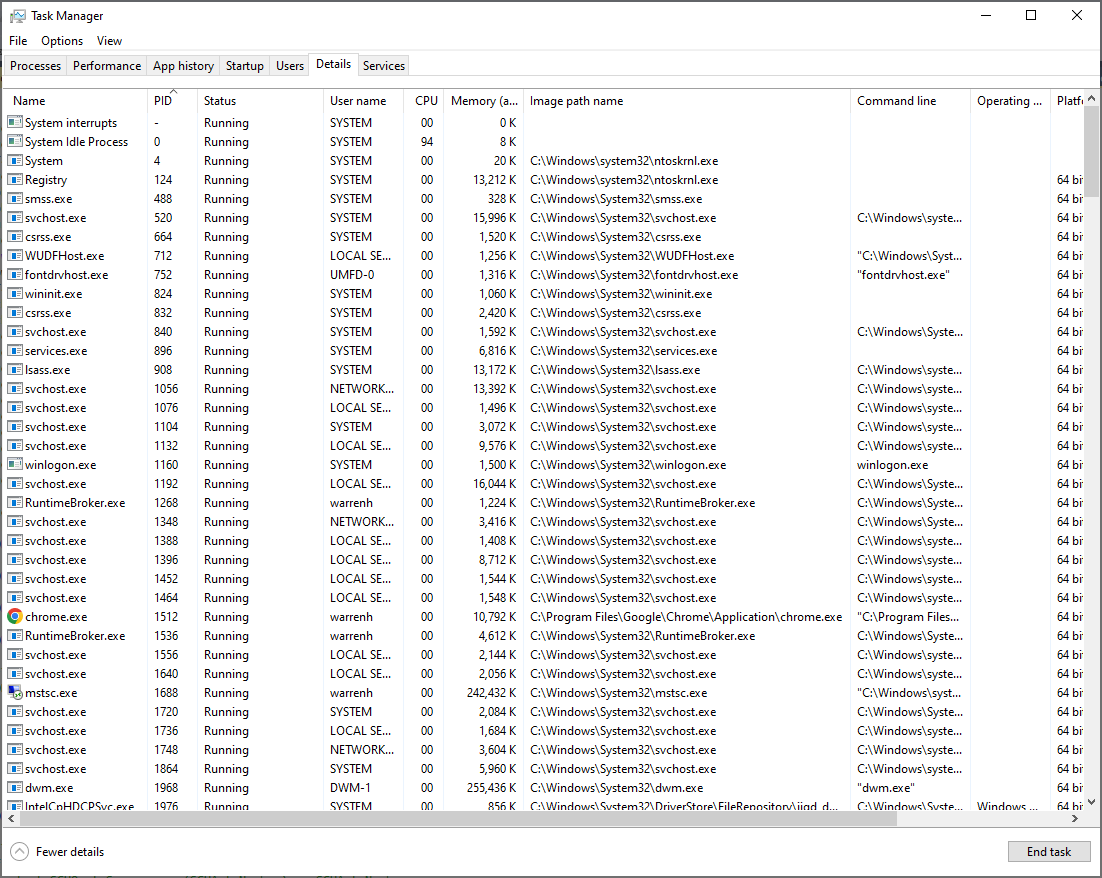
Task: Sort by the Status column header
Action: click(260, 101)
